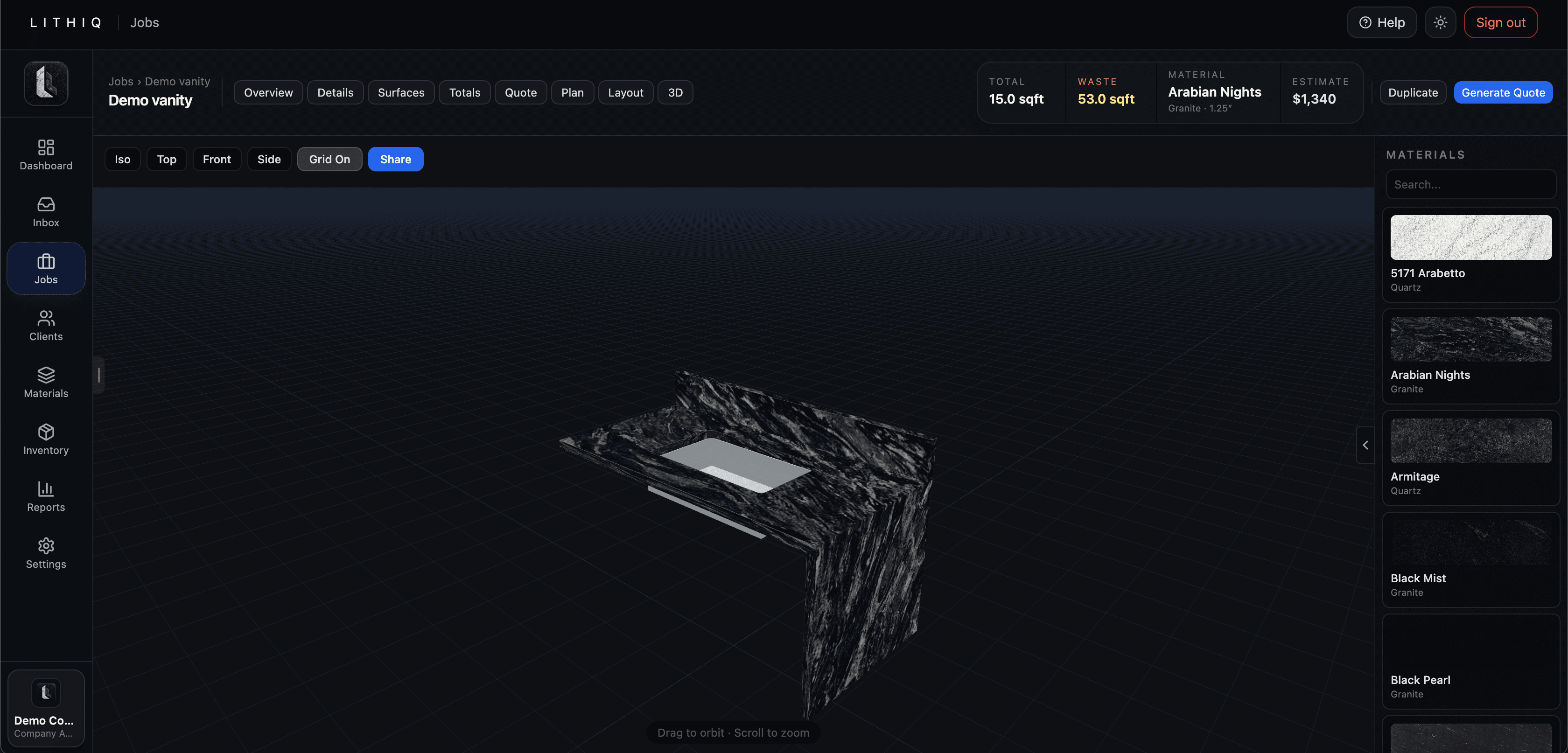Switch to the Details tab

point(336,92)
